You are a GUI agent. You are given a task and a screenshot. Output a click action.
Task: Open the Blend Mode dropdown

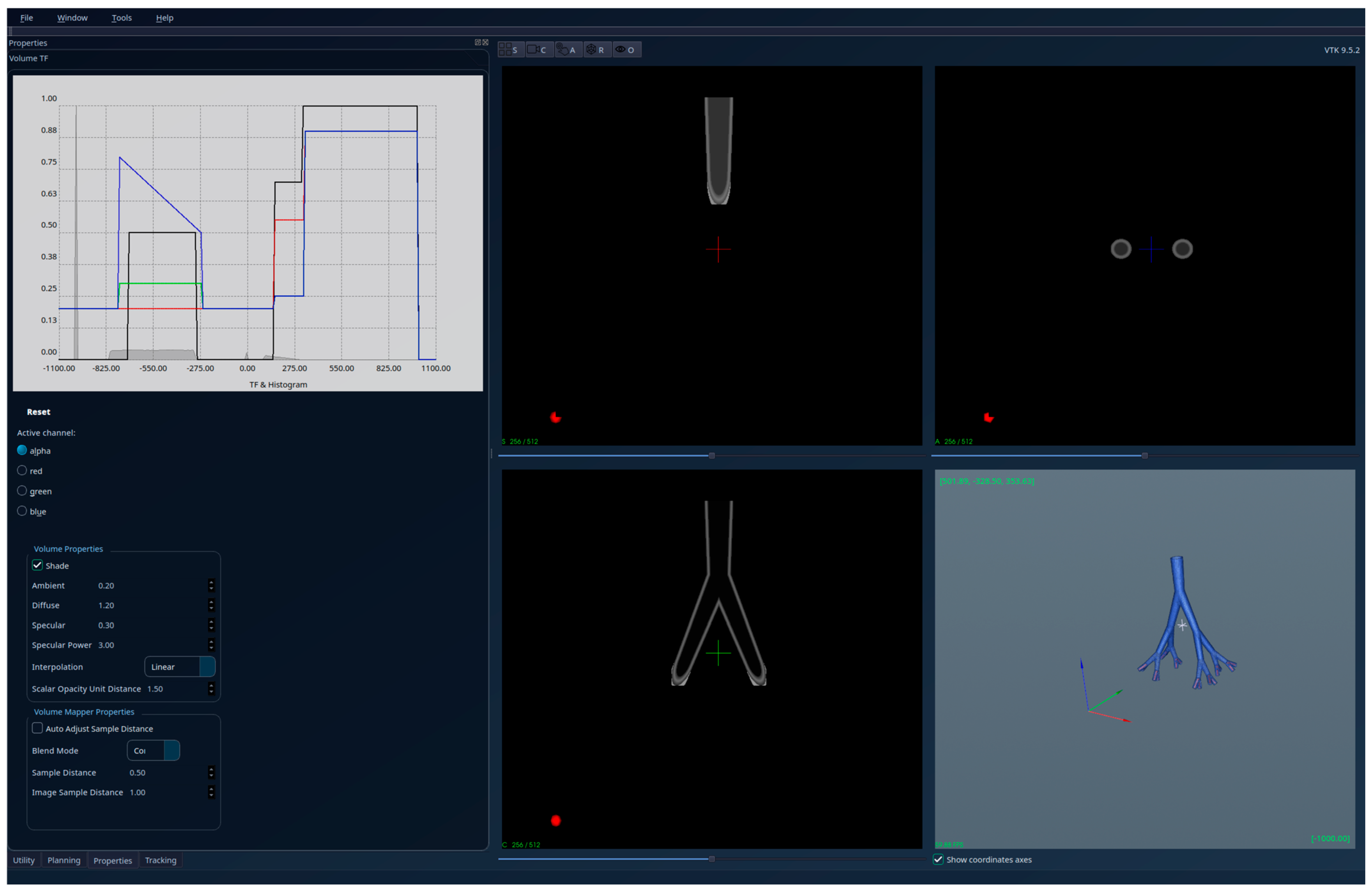tap(153, 750)
